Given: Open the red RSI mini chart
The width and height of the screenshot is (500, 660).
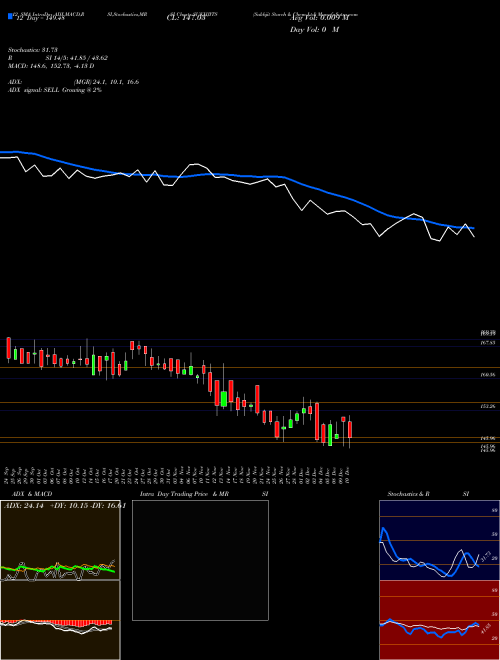Looking at the screenshot, I should click(x=439, y=620).
